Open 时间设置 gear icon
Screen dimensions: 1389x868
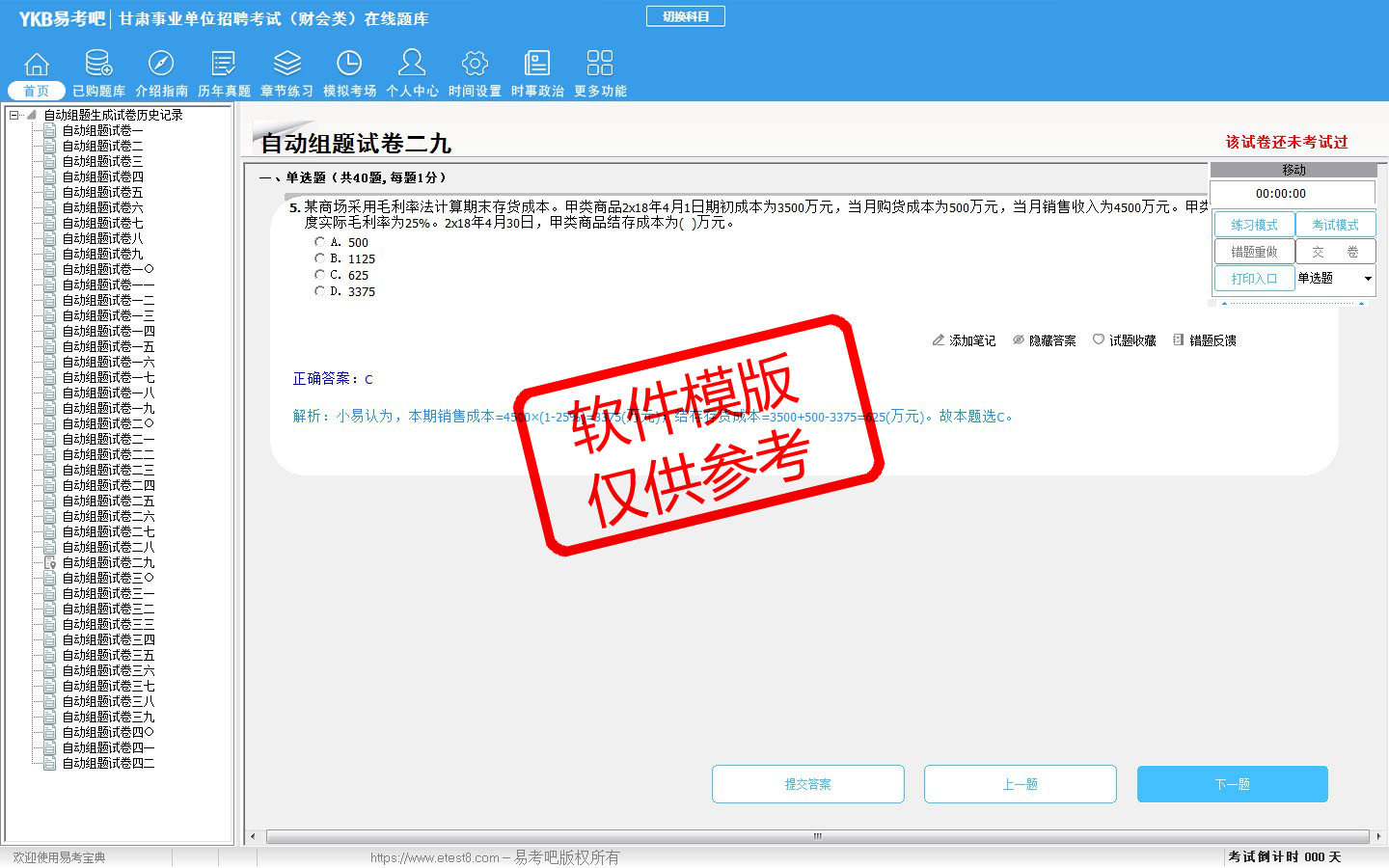click(x=475, y=64)
